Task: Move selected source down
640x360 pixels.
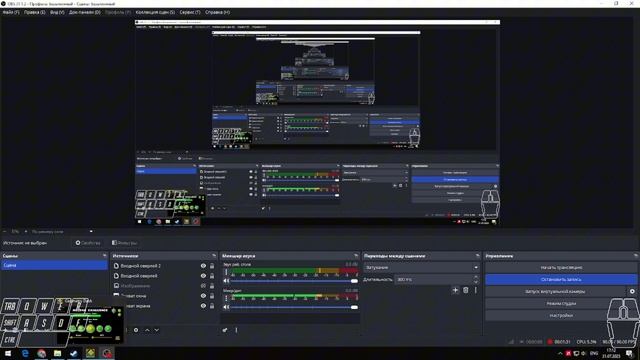Action: tap(157, 330)
